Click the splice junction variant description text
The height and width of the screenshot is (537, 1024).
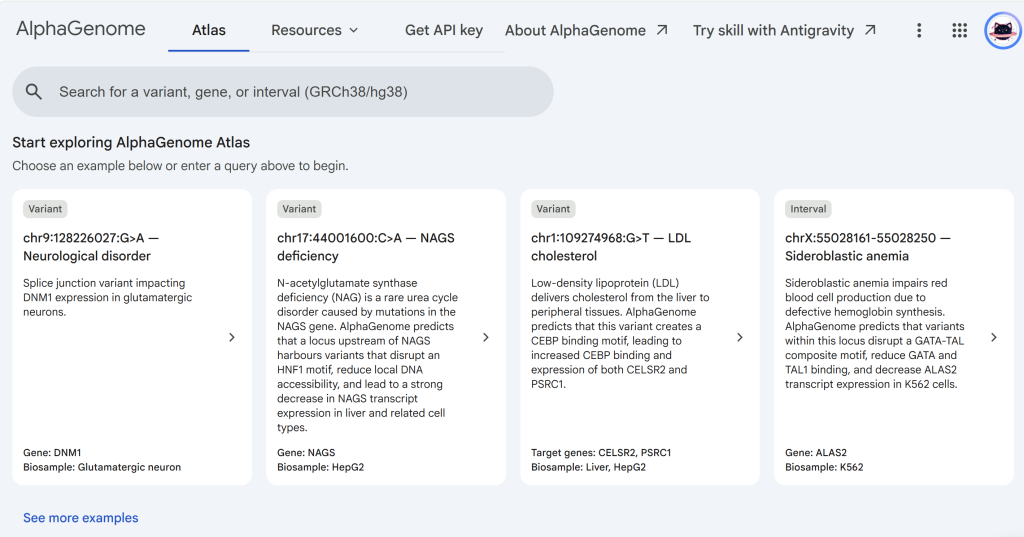pos(108,297)
